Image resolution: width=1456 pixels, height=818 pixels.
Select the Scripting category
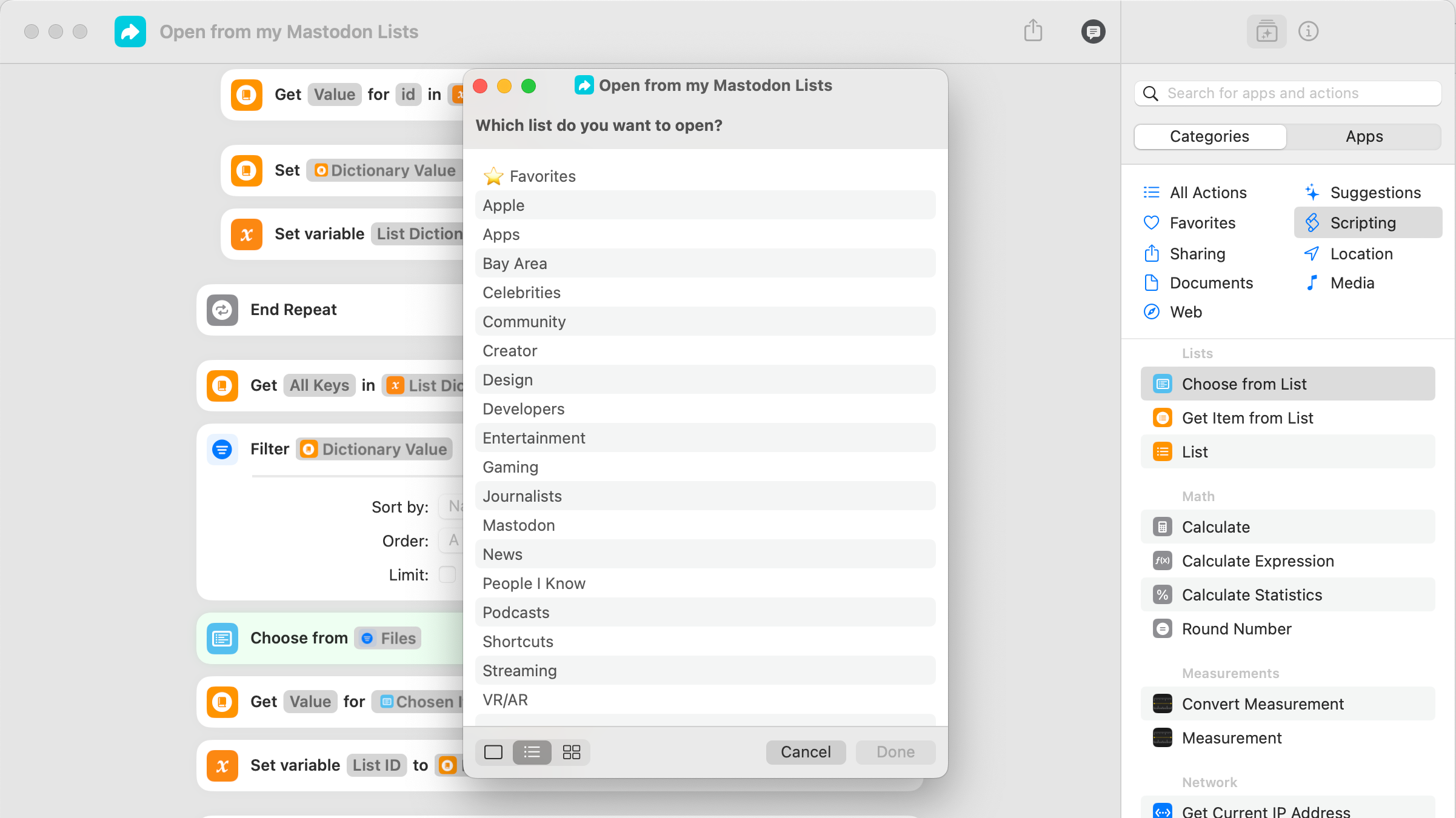click(1368, 223)
